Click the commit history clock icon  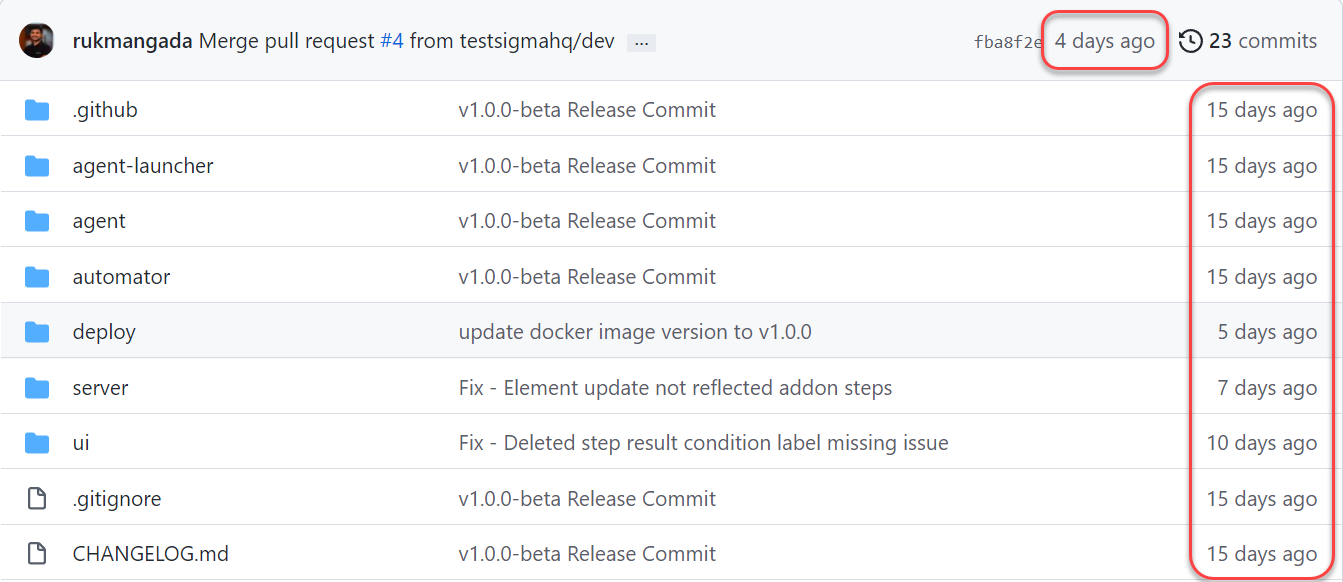(1190, 41)
